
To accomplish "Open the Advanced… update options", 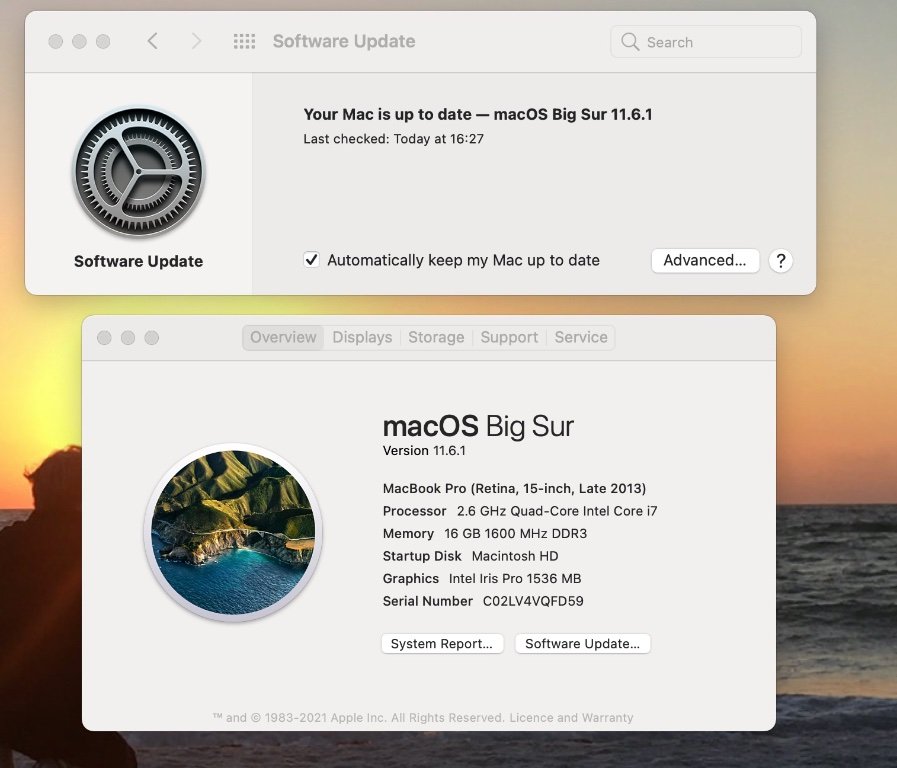I will coord(705,261).
